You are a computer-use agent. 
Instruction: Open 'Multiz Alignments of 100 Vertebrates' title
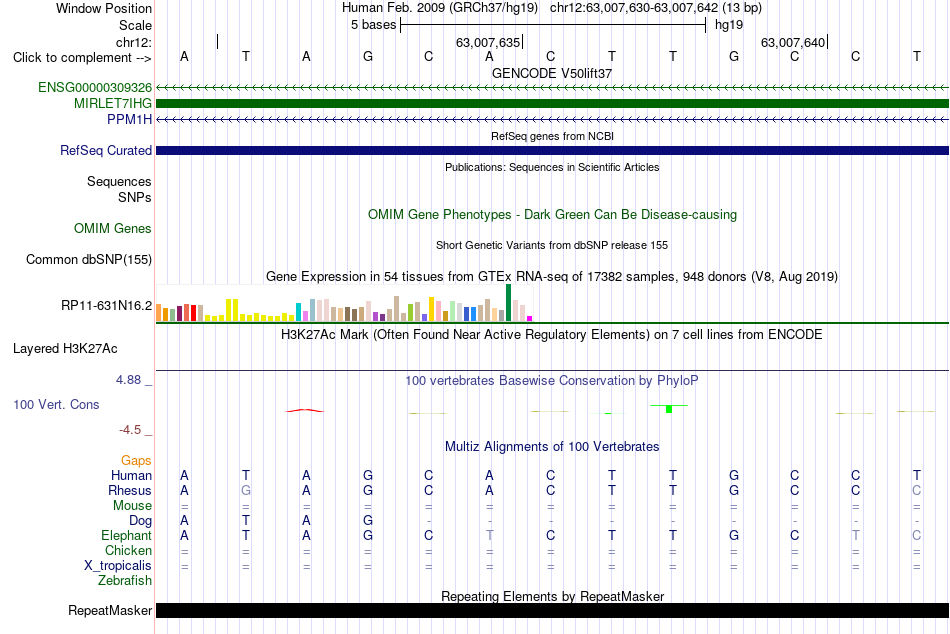click(x=552, y=447)
